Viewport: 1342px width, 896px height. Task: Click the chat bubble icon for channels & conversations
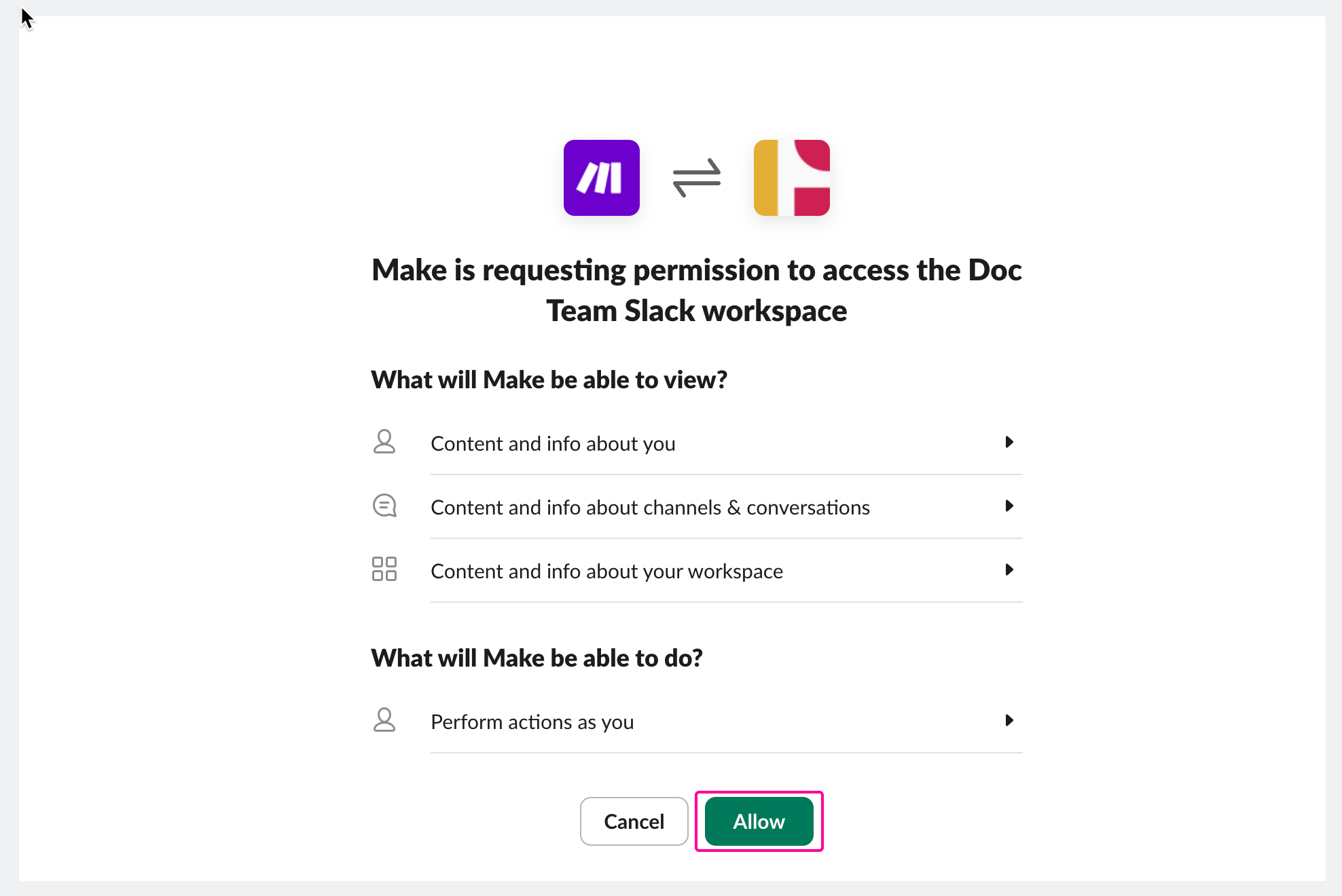coord(384,506)
